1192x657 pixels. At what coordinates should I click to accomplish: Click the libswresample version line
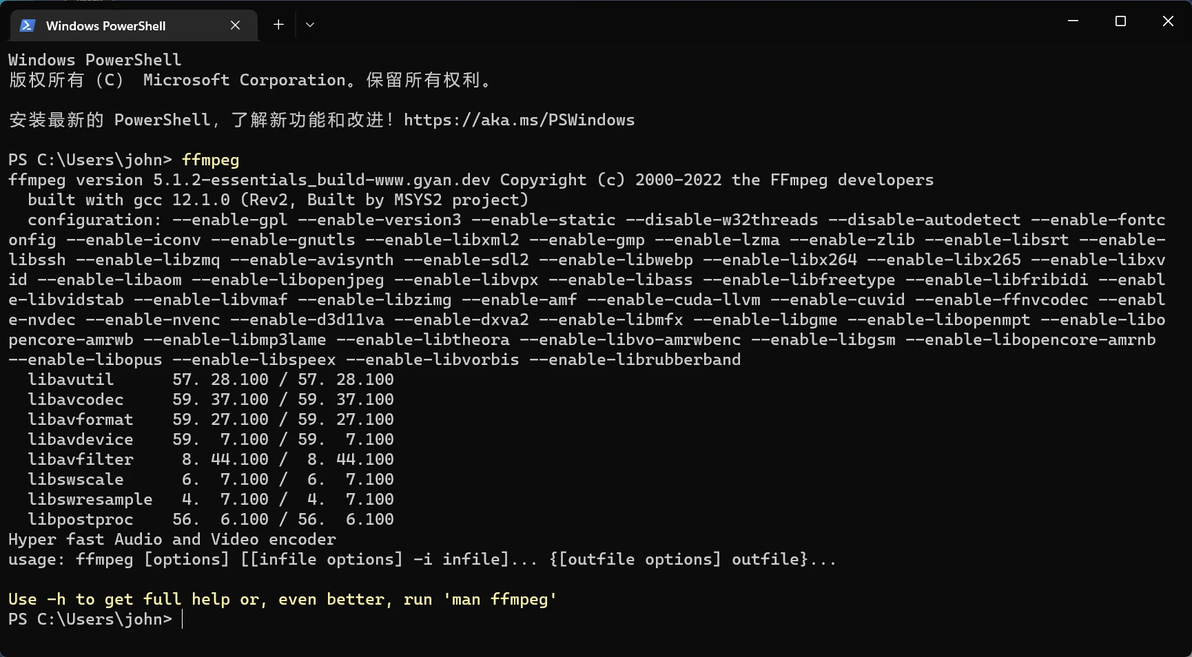point(210,500)
